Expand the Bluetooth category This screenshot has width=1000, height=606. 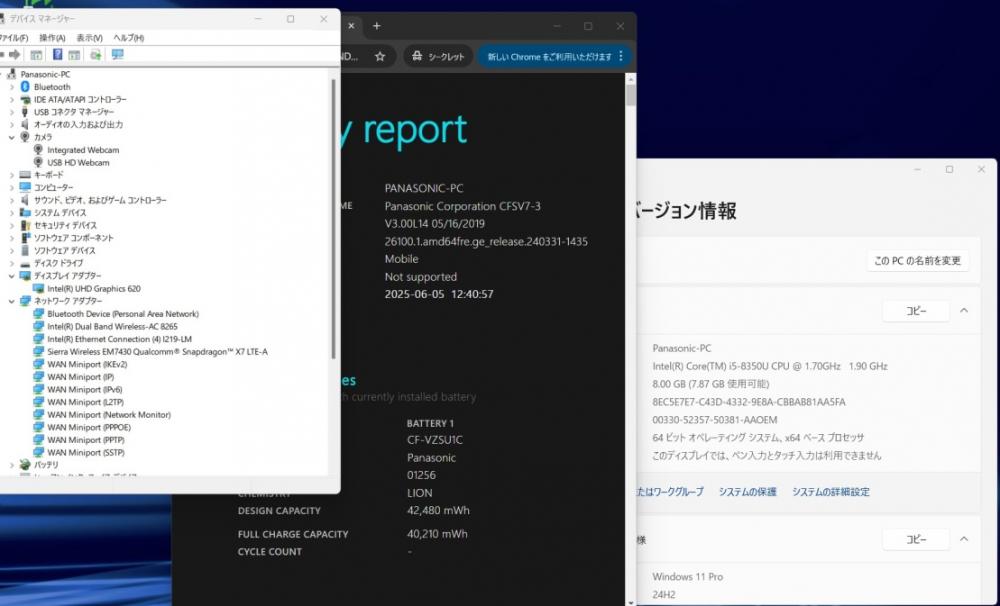pos(11,87)
